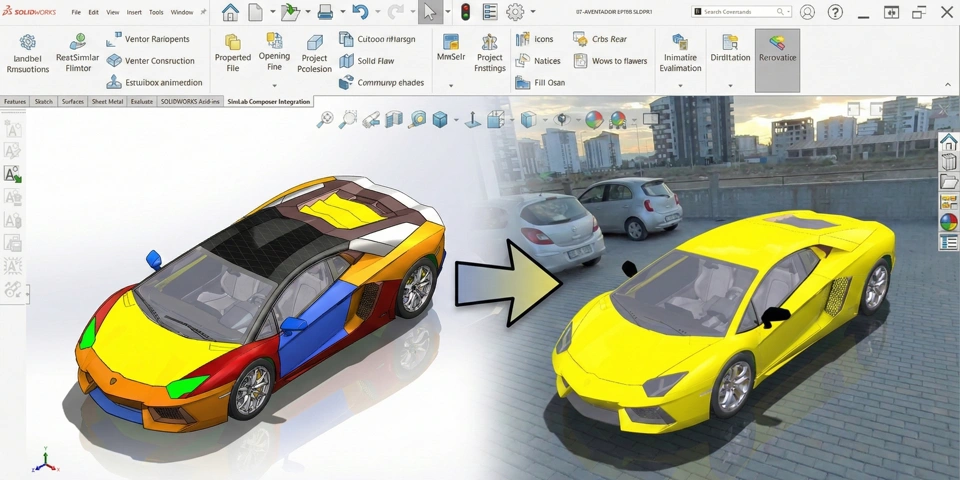Create a new document with blank page icon

[255, 12]
